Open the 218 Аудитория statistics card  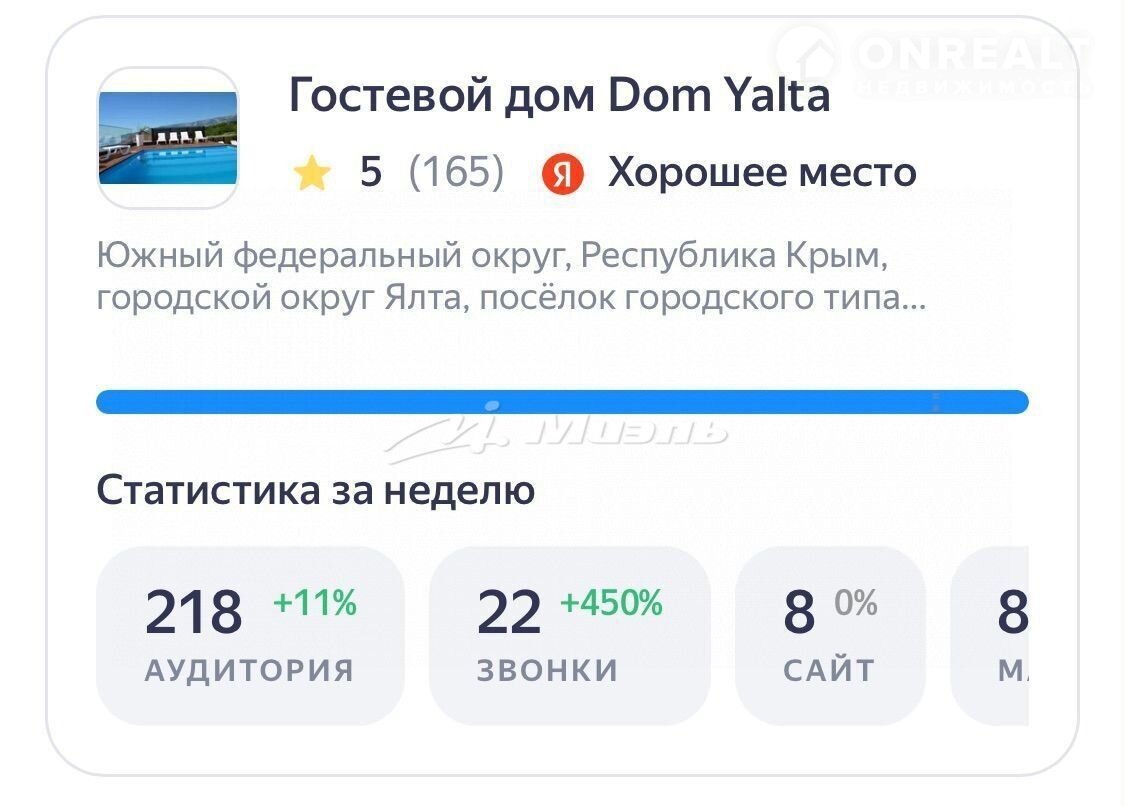click(x=250, y=635)
